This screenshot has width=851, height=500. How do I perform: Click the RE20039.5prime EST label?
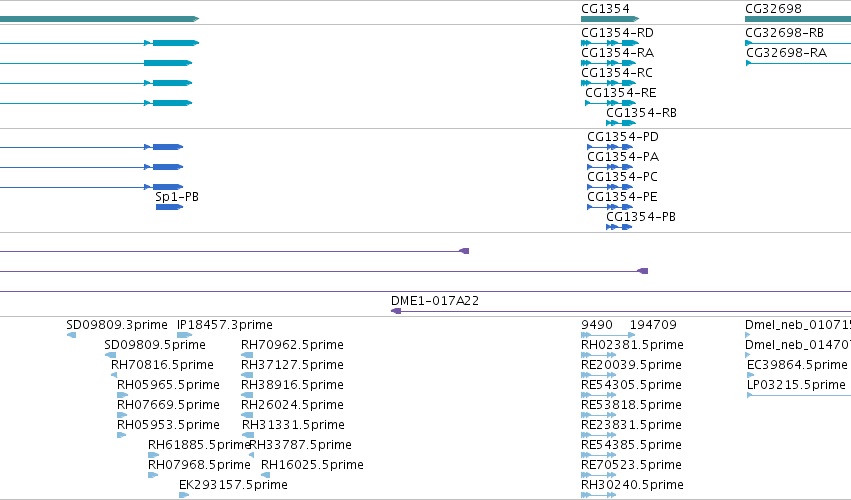pyautogui.click(x=631, y=365)
